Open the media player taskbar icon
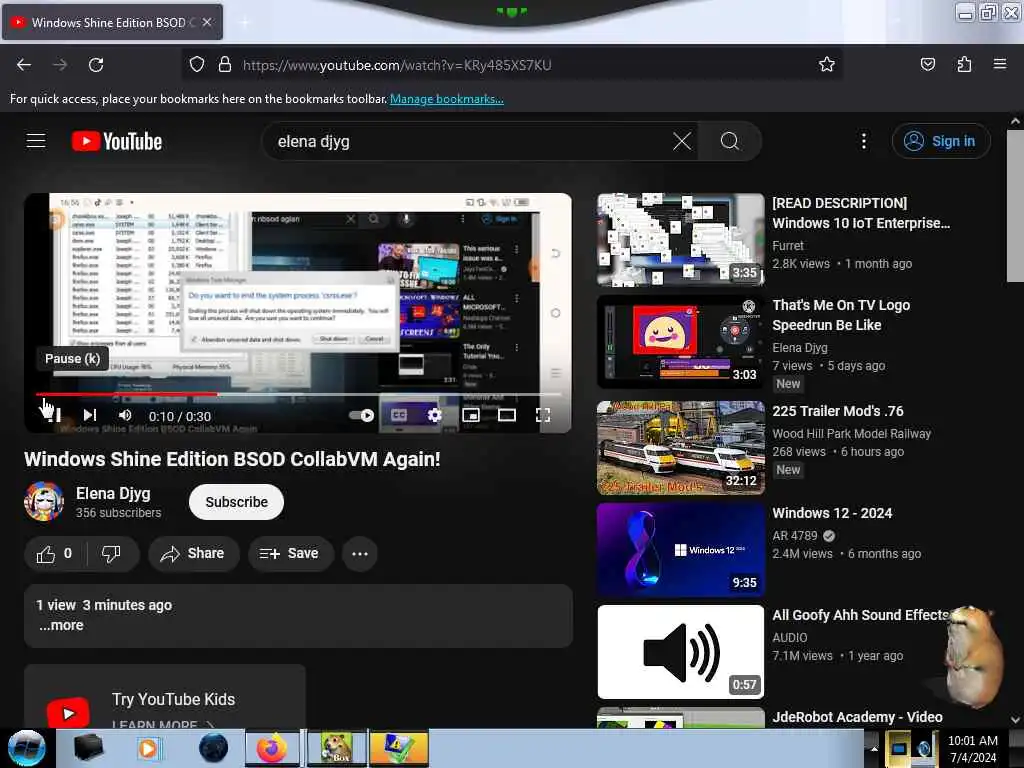The width and height of the screenshot is (1024, 768). (148, 748)
